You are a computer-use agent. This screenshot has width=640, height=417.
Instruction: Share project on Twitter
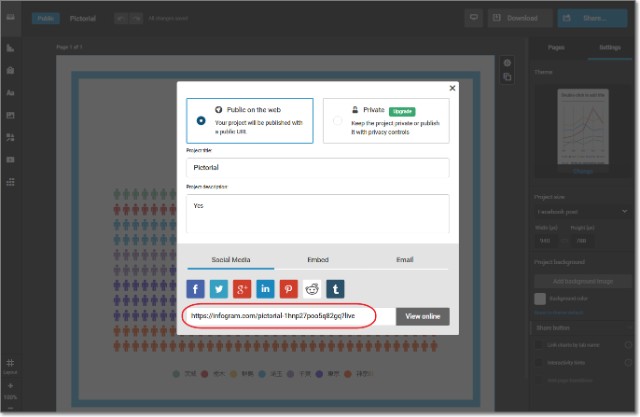219,289
